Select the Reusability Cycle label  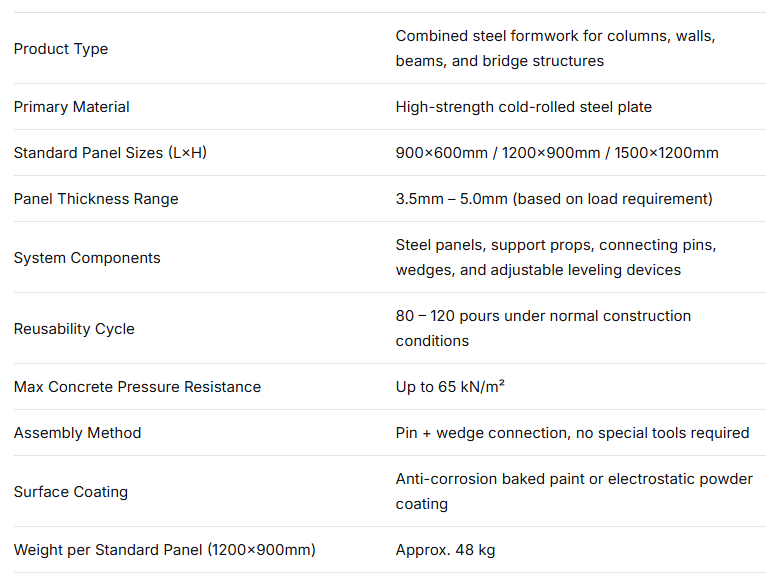(x=74, y=329)
